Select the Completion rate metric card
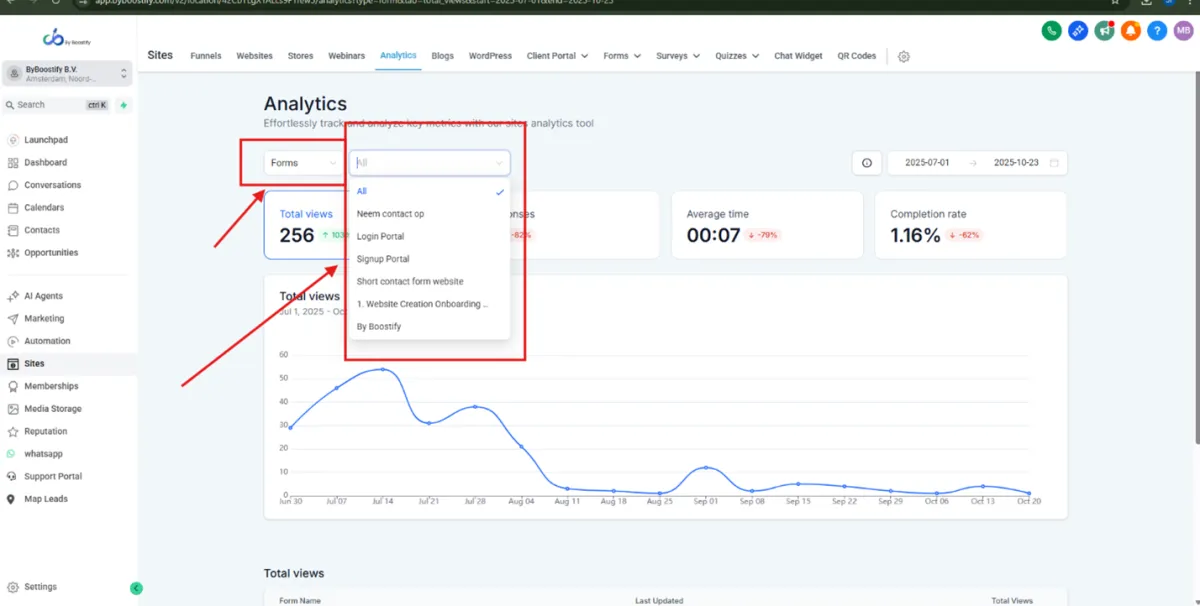This screenshot has width=1200, height=606. (x=969, y=225)
